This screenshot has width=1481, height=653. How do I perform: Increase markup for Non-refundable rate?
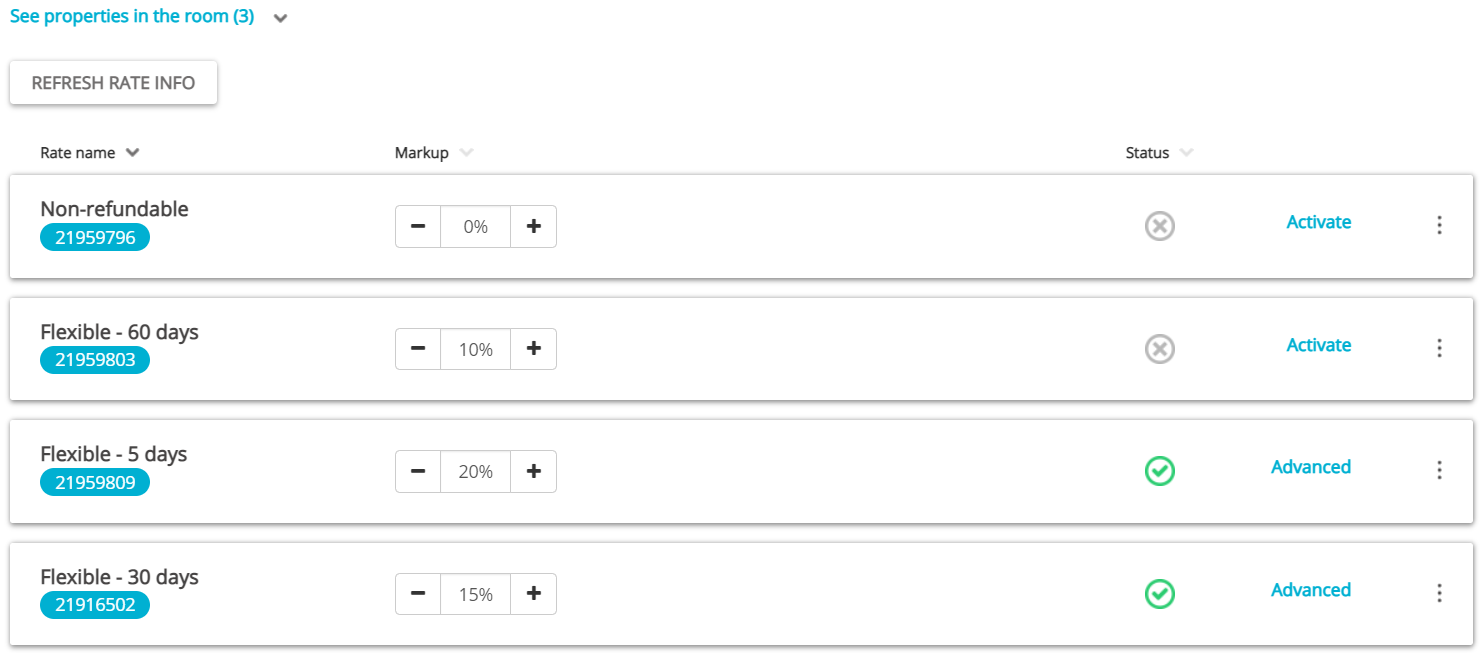click(533, 227)
